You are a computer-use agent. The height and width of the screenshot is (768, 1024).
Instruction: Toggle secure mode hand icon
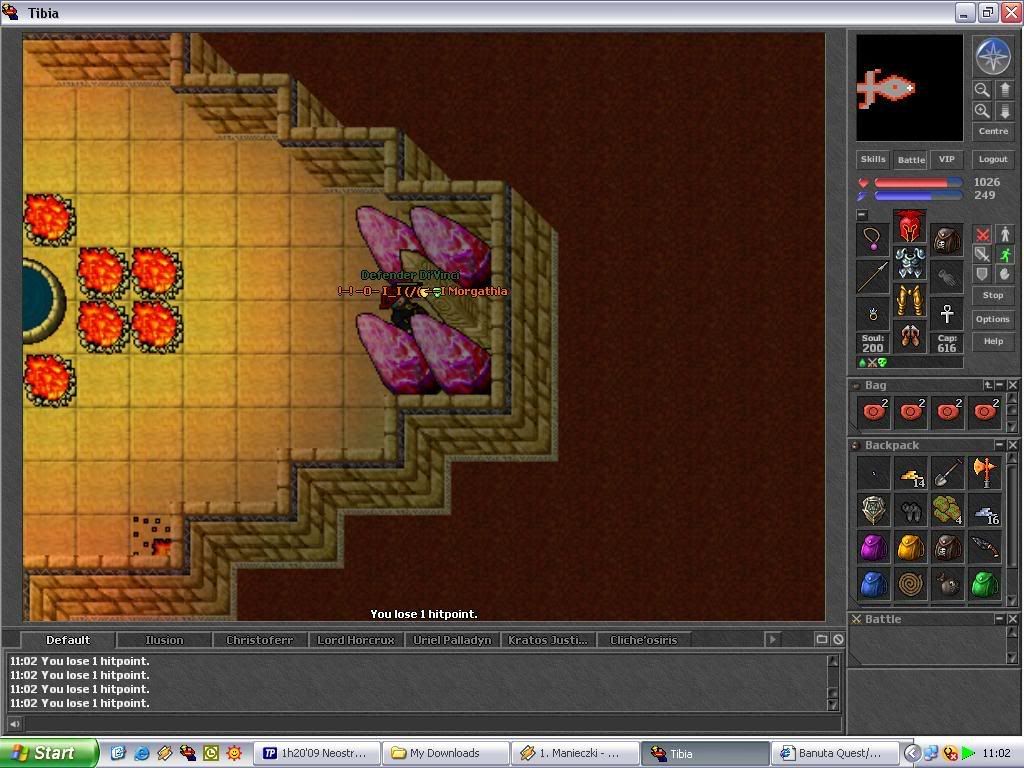(1005, 274)
